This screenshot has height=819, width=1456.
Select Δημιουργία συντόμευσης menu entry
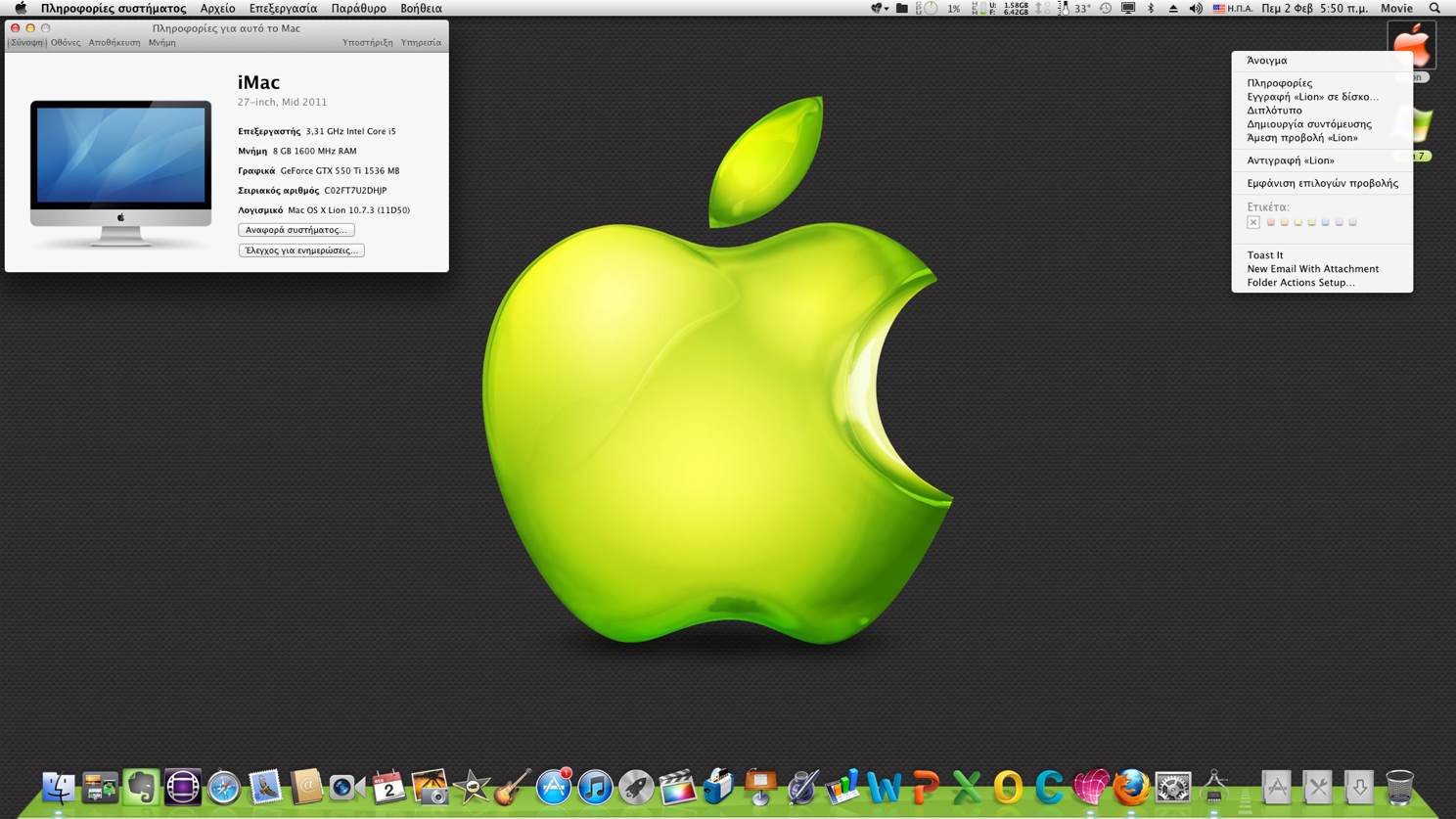click(1322, 124)
